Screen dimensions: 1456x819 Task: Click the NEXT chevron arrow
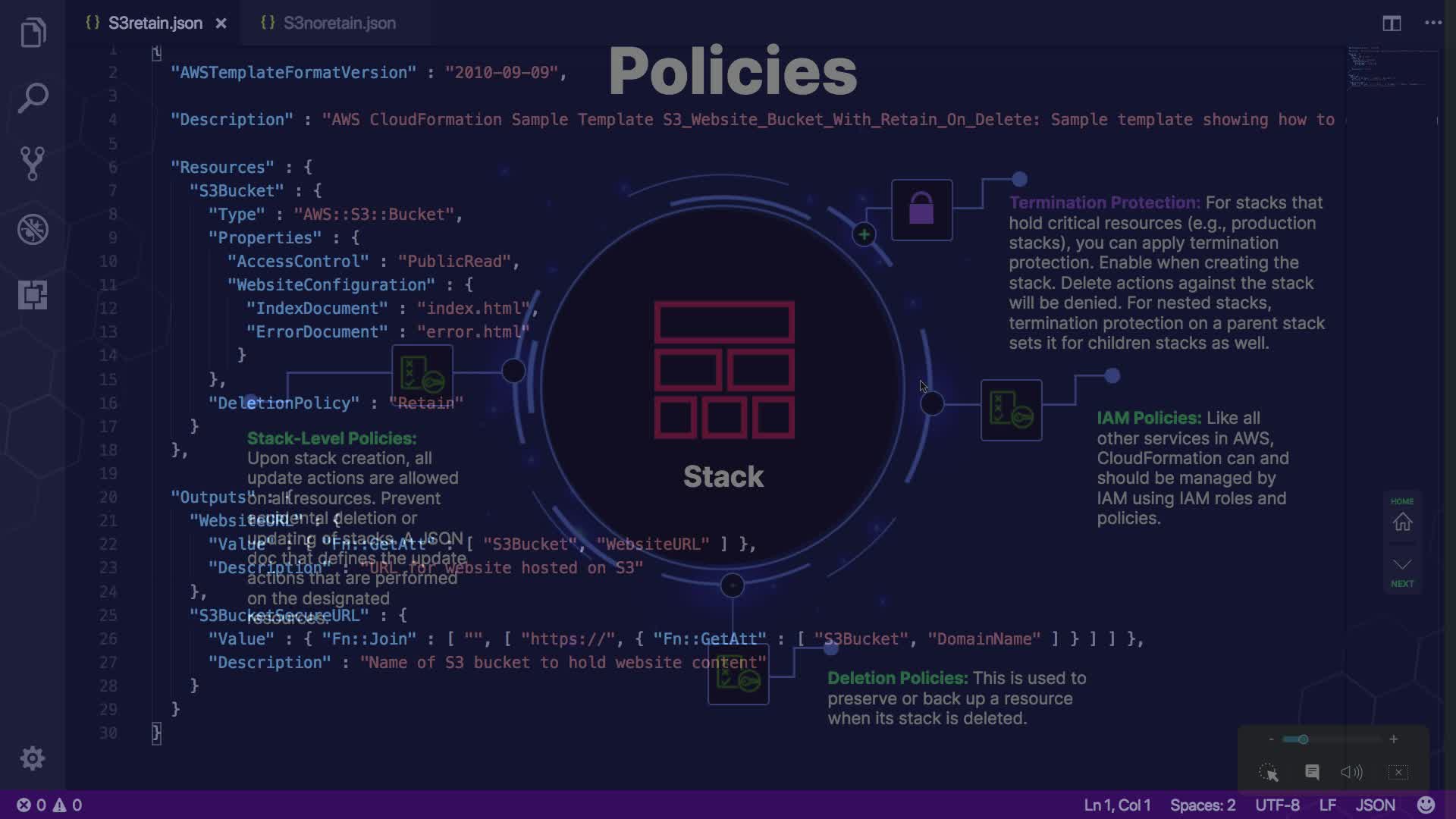1402,565
